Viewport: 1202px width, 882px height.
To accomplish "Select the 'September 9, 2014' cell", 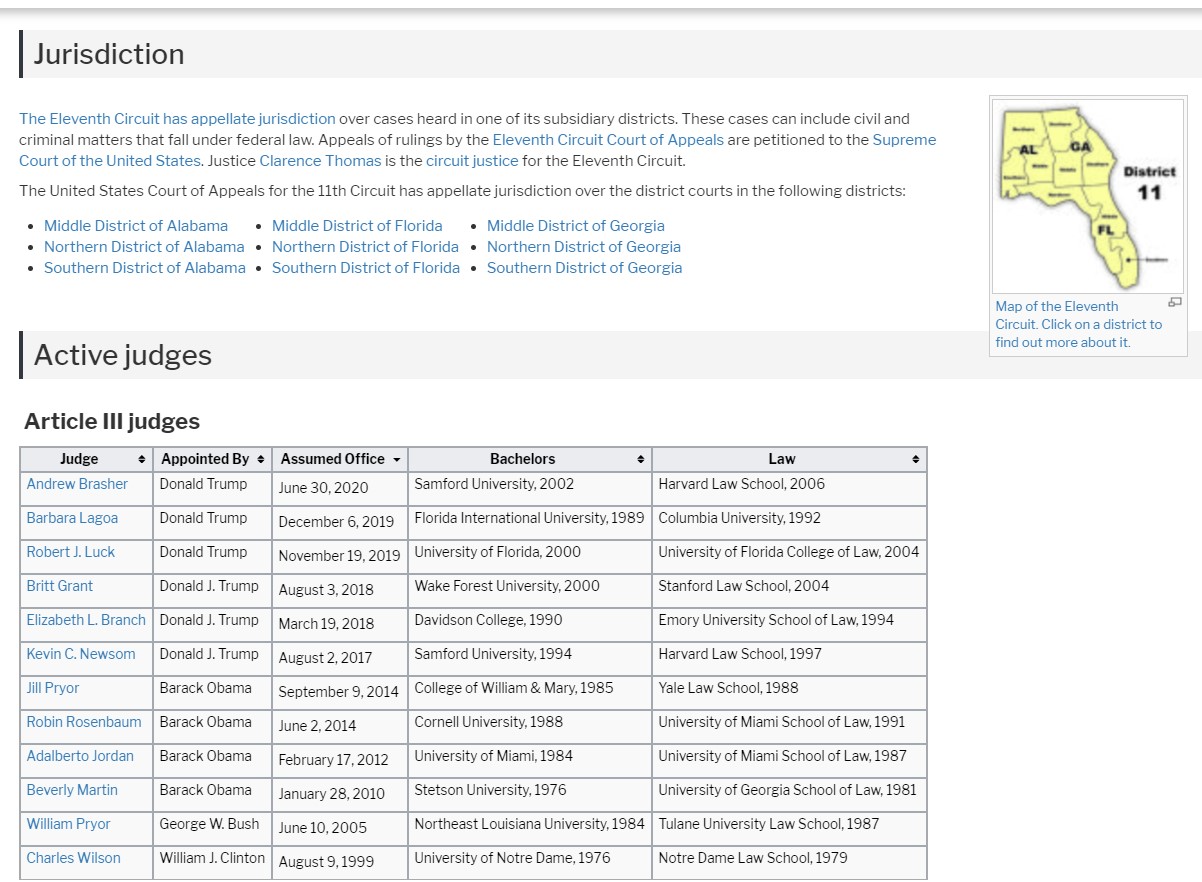I will click(x=340, y=692).
